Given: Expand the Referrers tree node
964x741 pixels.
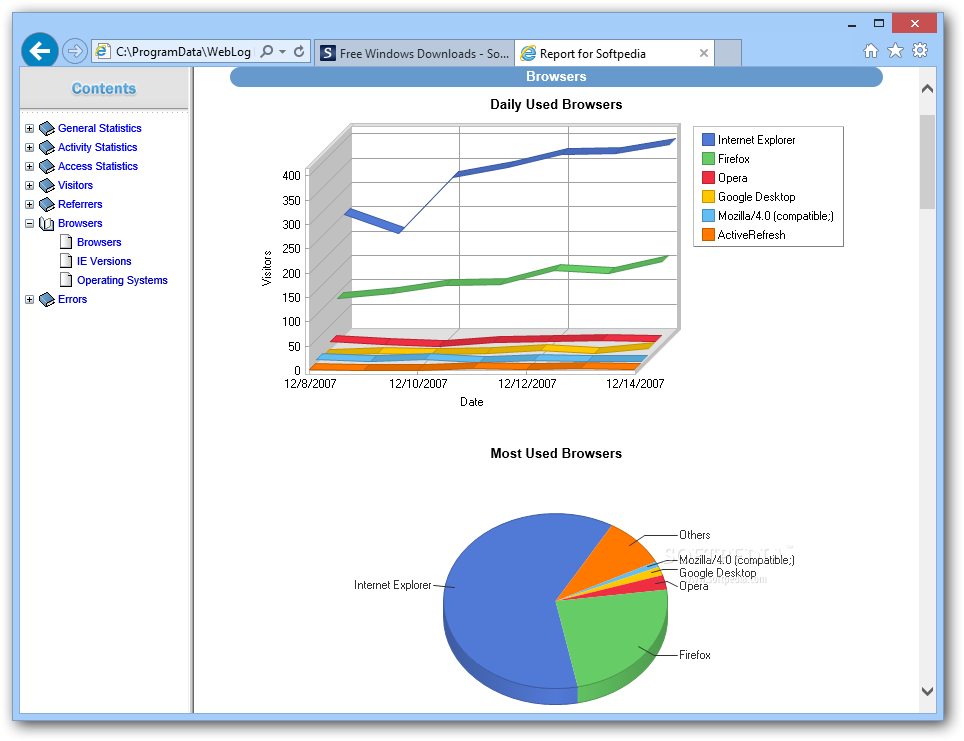Looking at the screenshot, I should point(30,205).
